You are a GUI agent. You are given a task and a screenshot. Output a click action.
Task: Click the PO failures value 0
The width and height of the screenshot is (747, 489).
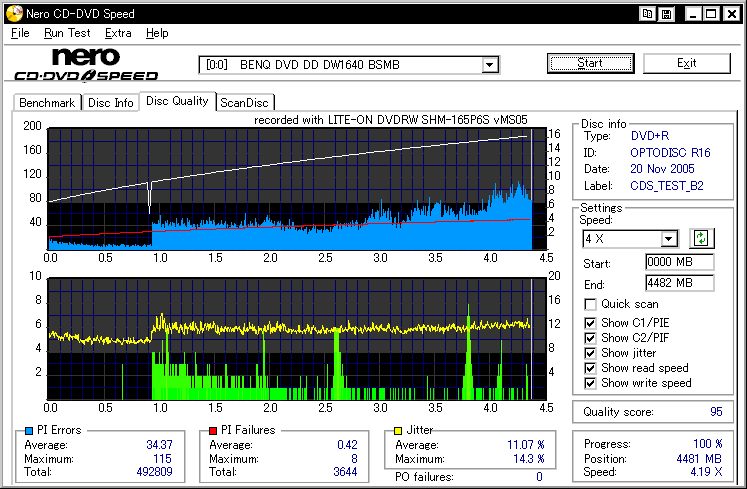click(x=539, y=477)
